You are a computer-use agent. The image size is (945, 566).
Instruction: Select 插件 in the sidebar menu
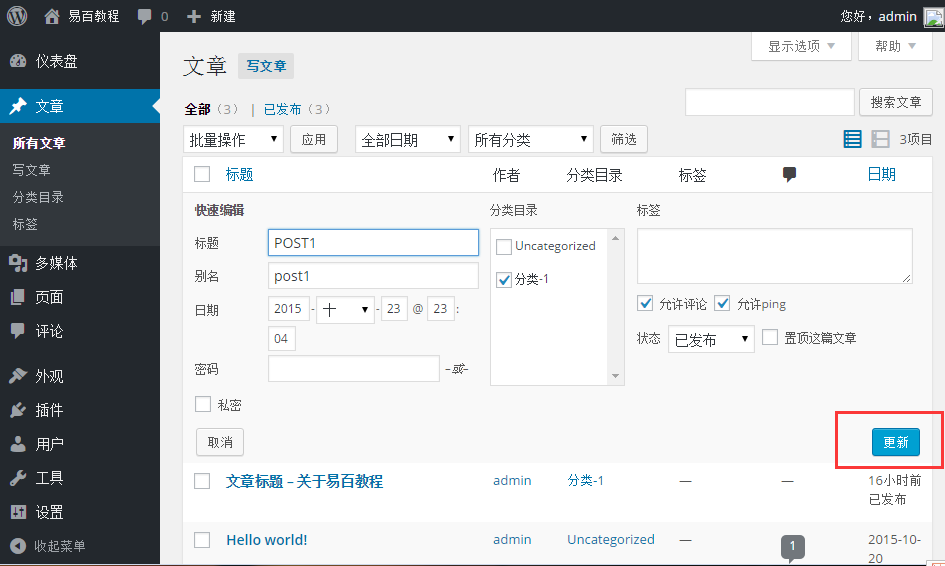click(49, 410)
